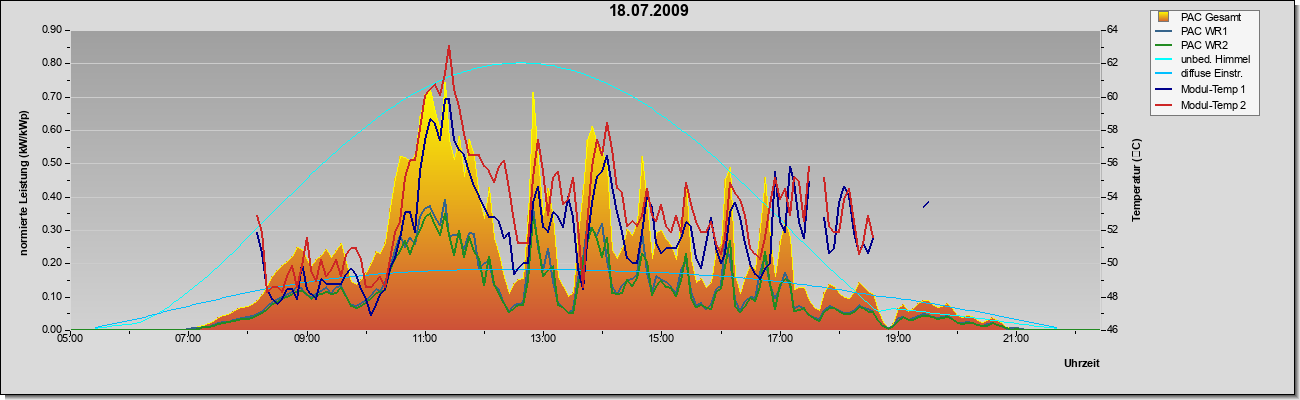Select the PAC WR1 legend entry
Screen dimensions: 1300x400
(1204, 31)
